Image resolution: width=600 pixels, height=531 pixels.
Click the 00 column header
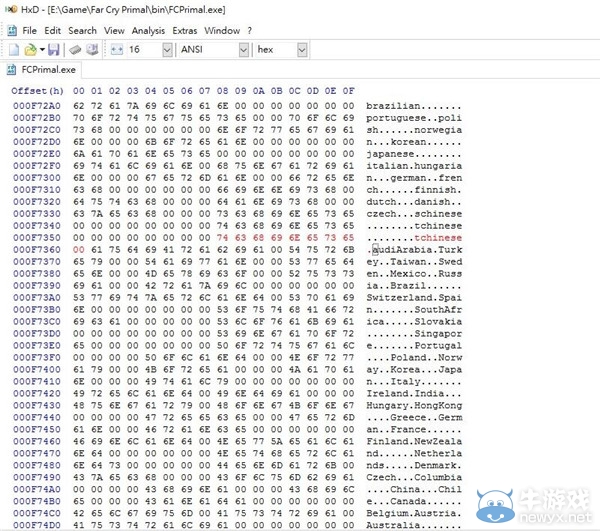coord(79,91)
